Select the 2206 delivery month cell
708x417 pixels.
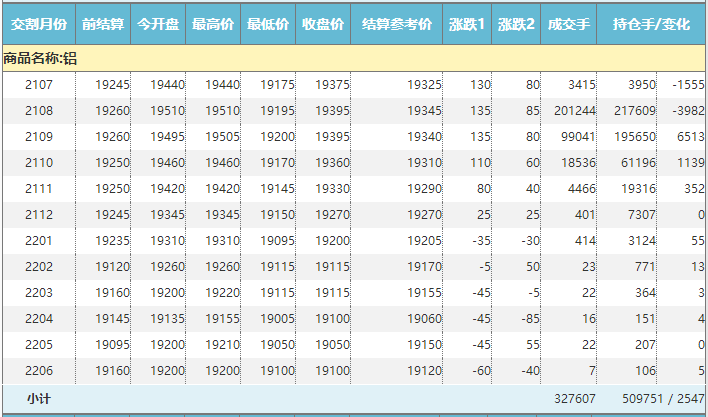coord(38,371)
